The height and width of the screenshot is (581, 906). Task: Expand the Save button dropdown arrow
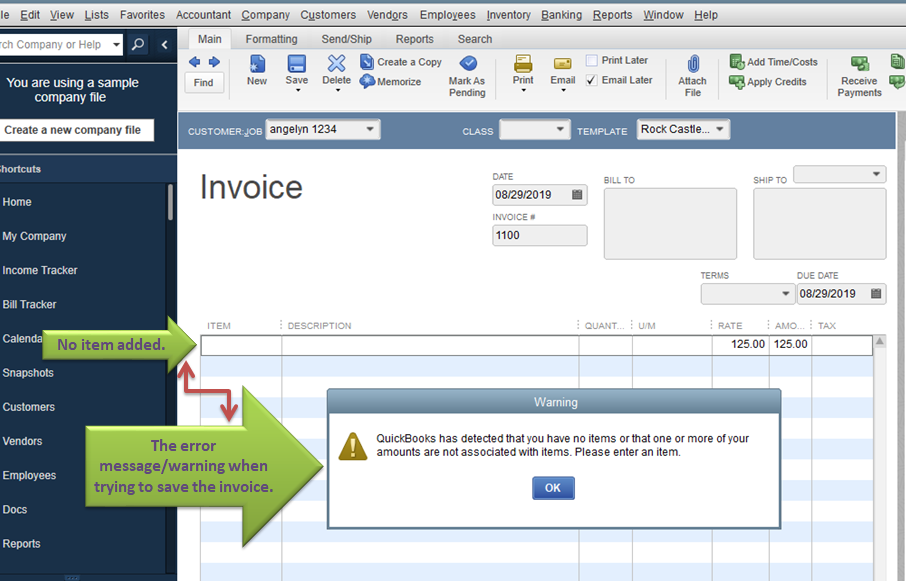pos(297,91)
